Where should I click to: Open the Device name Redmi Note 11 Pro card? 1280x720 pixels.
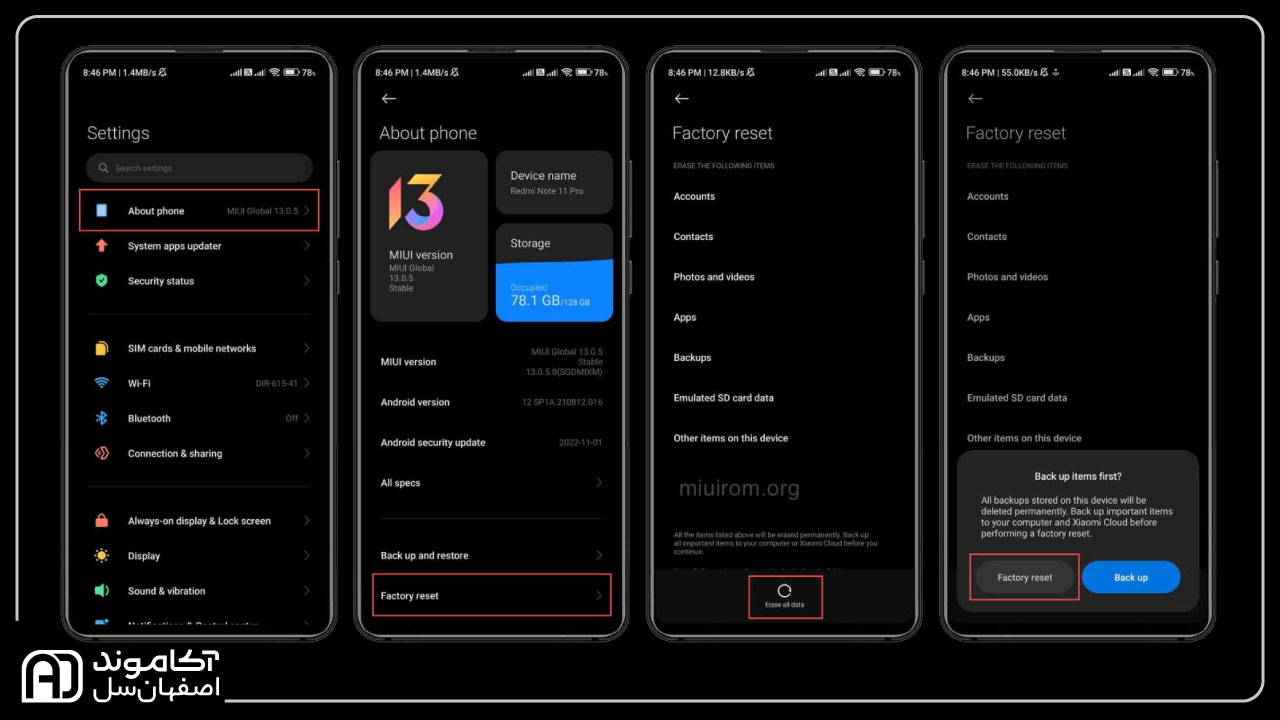(554, 182)
